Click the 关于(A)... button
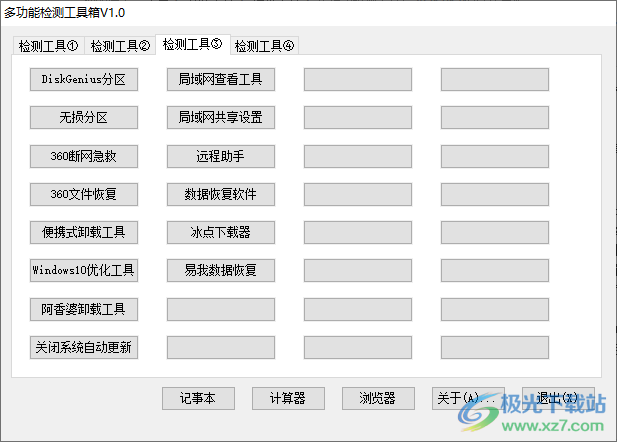Screen dimensions: 617x442 [468, 398]
